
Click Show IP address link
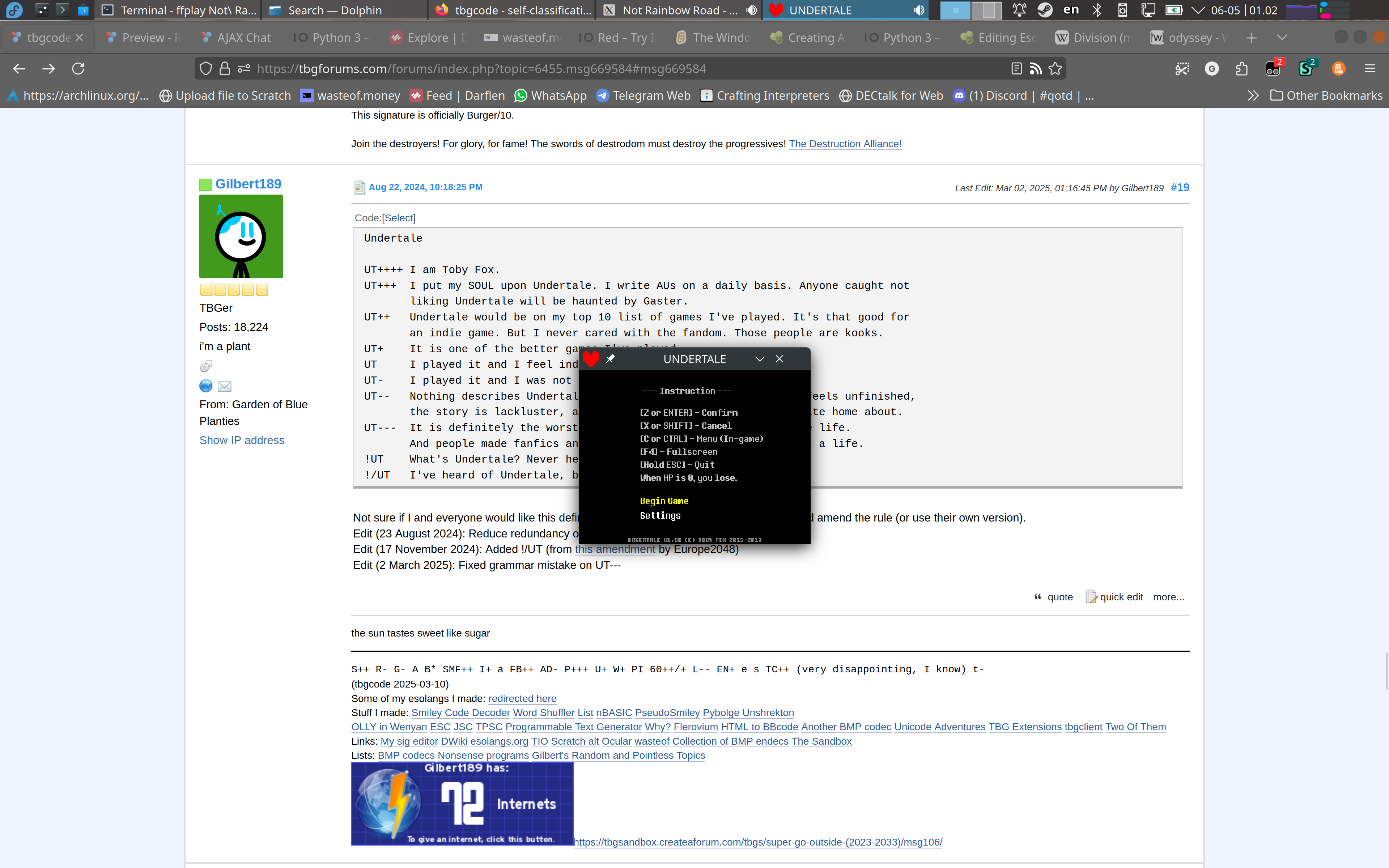point(242,440)
